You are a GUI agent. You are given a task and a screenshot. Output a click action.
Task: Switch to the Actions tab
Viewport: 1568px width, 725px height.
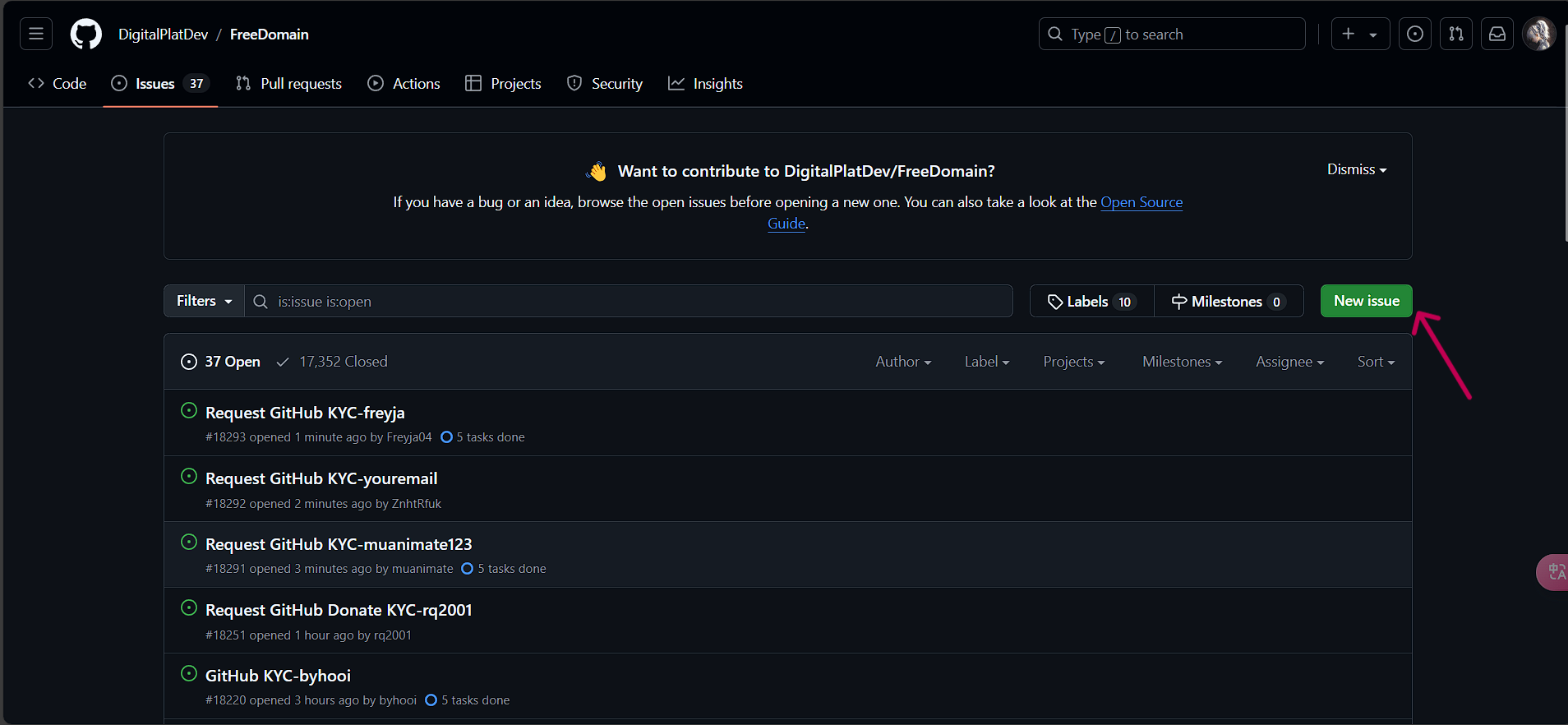[404, 83]
